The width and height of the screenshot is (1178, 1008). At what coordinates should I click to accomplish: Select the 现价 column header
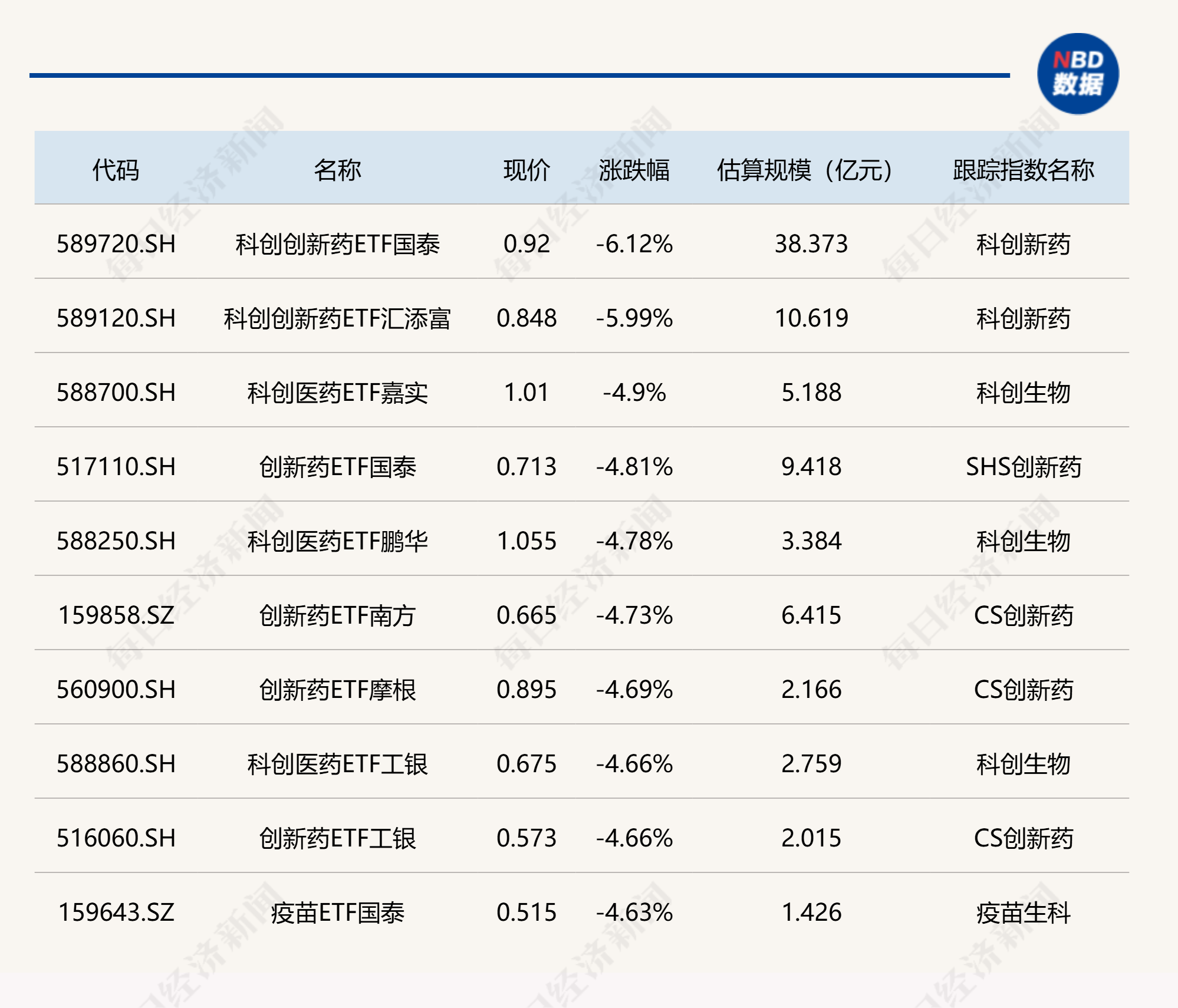527,170
